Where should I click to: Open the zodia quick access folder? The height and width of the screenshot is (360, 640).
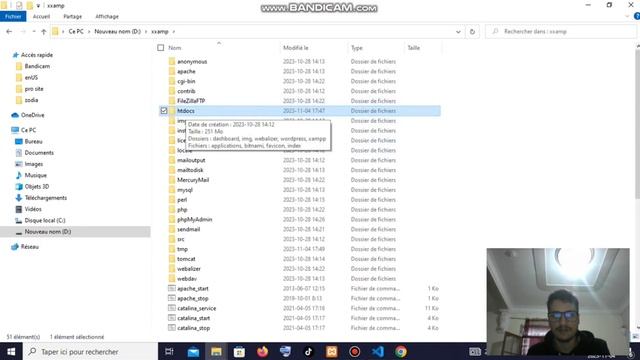click(x=31, y=100)
